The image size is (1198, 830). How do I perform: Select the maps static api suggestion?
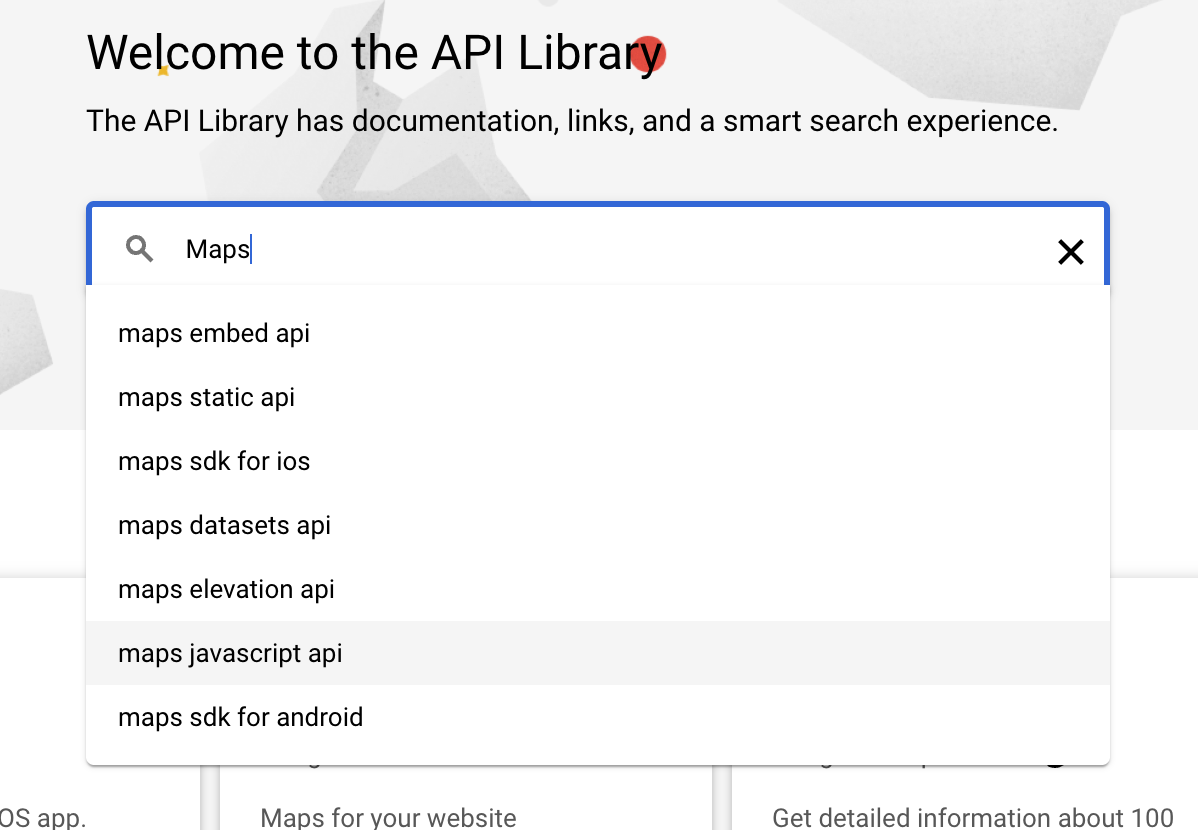coord(206,397)
